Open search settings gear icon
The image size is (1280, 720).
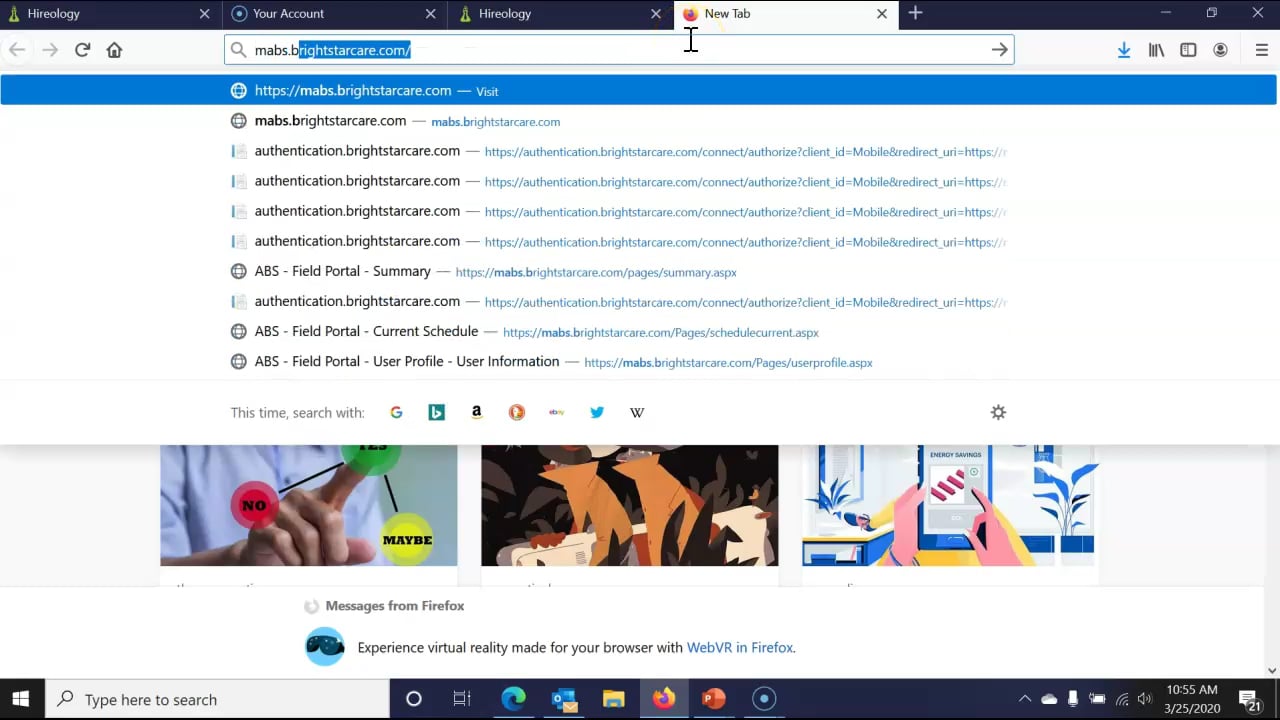998,412
